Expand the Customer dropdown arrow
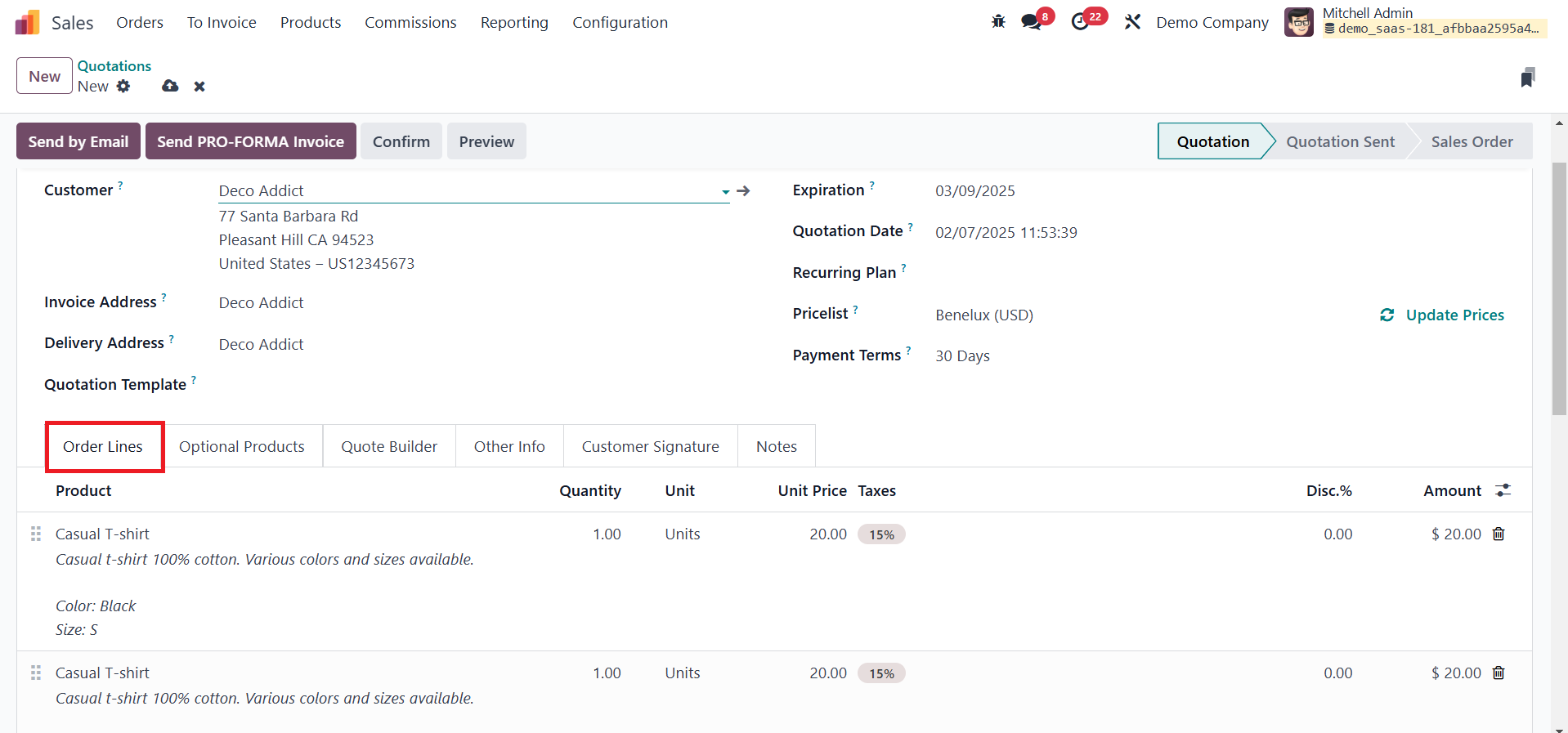 click(x=725, y=191)
